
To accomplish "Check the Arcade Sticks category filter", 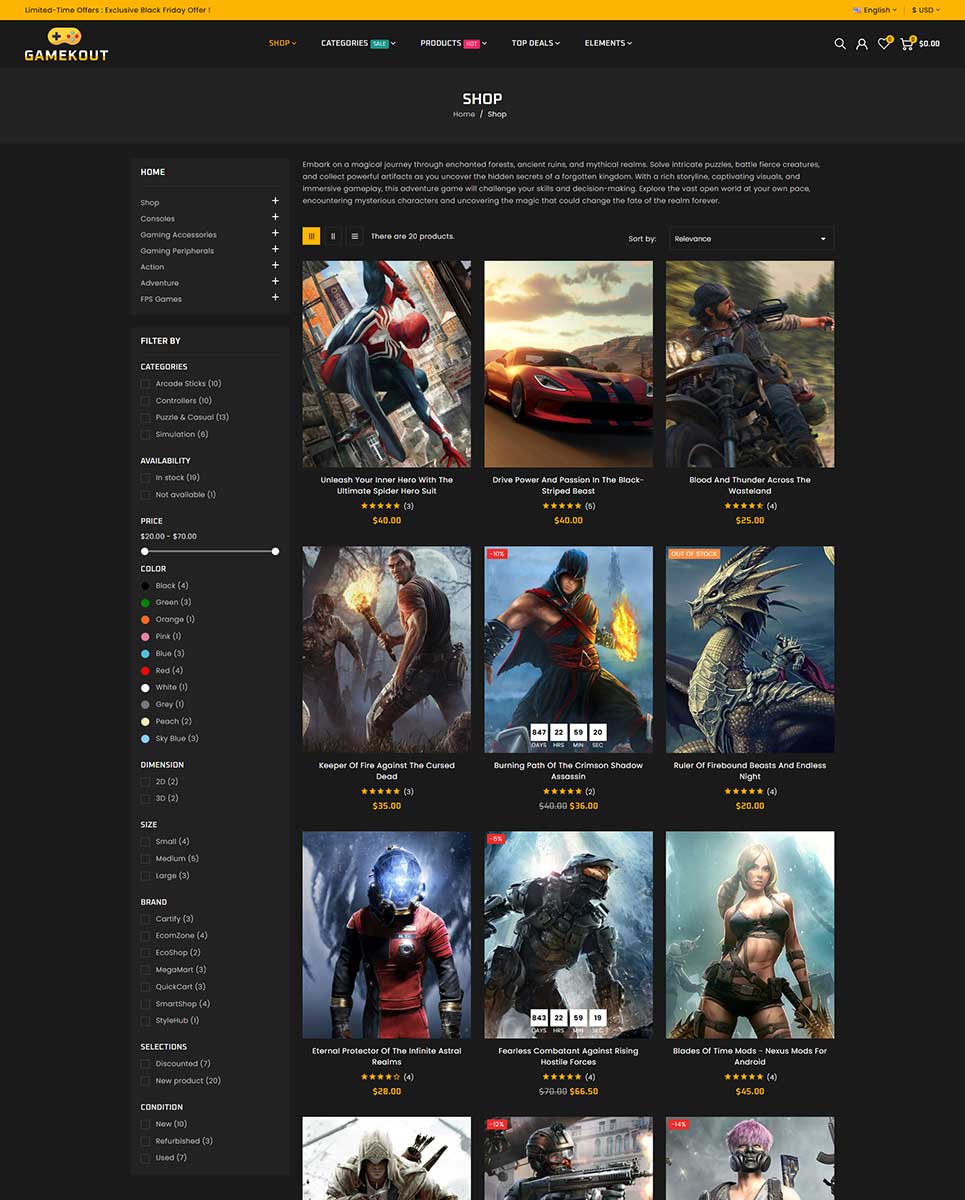I will pos(145,384).
